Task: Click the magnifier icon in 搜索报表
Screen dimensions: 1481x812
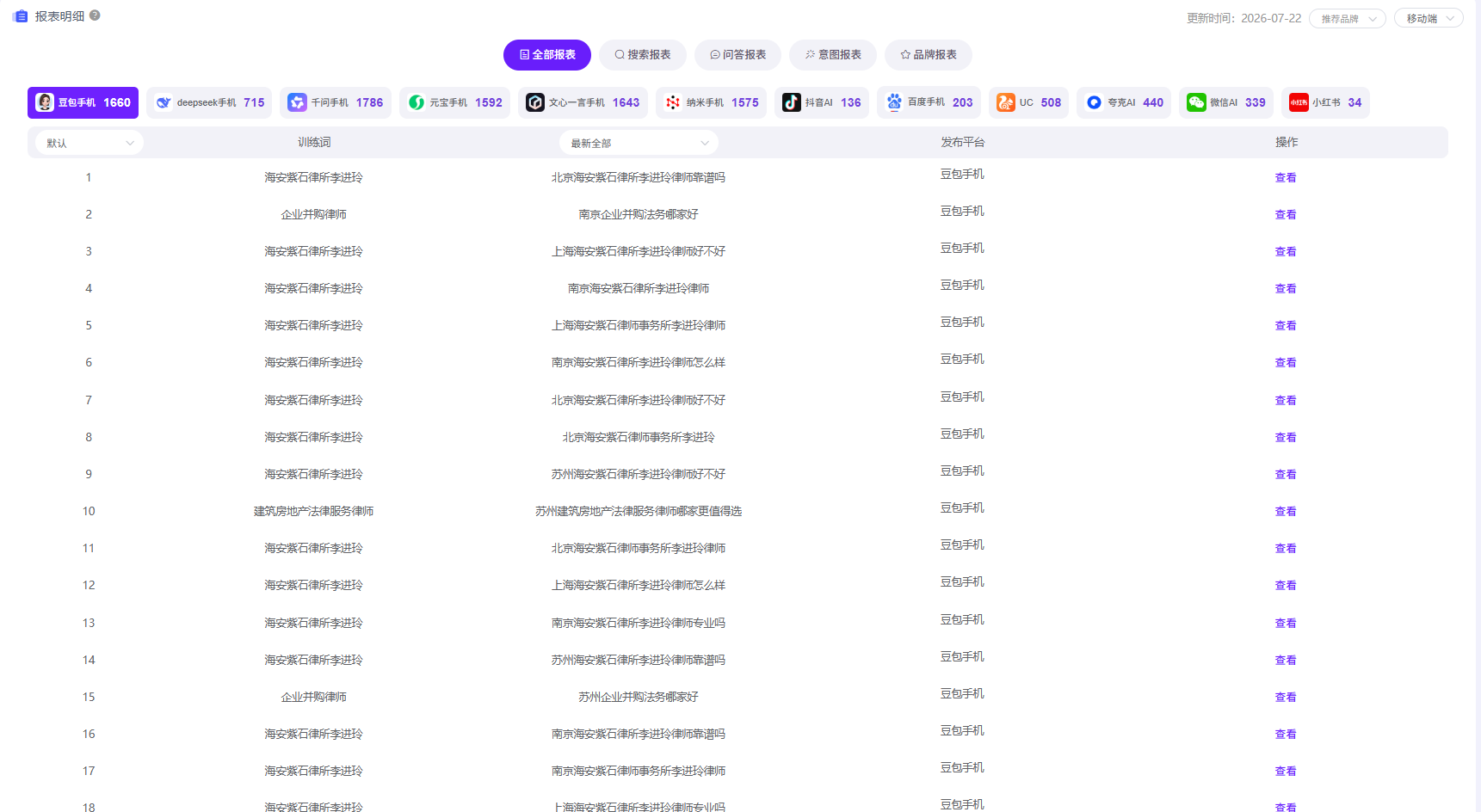Action: point(620,54)
